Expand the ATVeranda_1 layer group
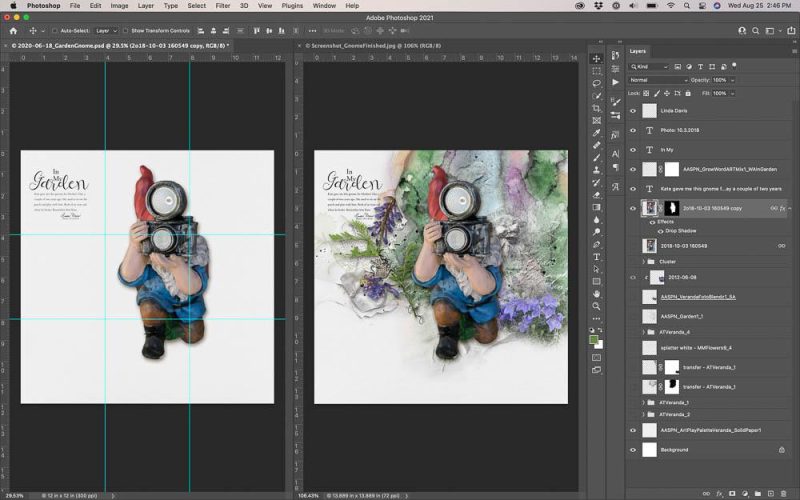The image size is (800, 500). tap(644, 403)
